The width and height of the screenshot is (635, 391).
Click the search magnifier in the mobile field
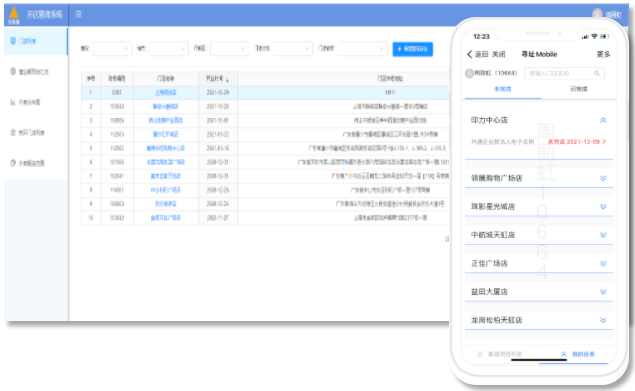coord(597,73)
